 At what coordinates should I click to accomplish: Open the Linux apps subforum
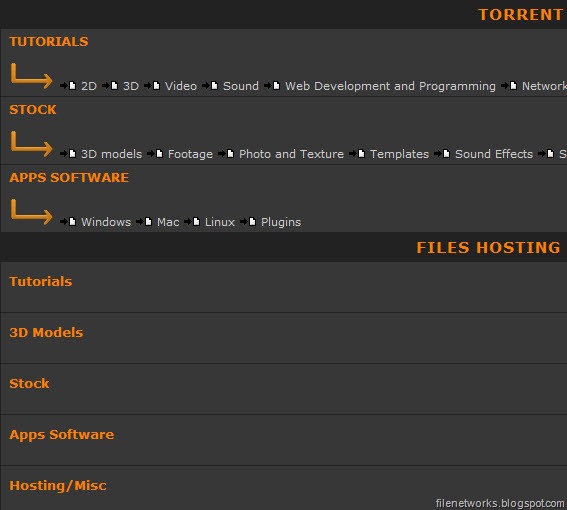pos(220,222)
